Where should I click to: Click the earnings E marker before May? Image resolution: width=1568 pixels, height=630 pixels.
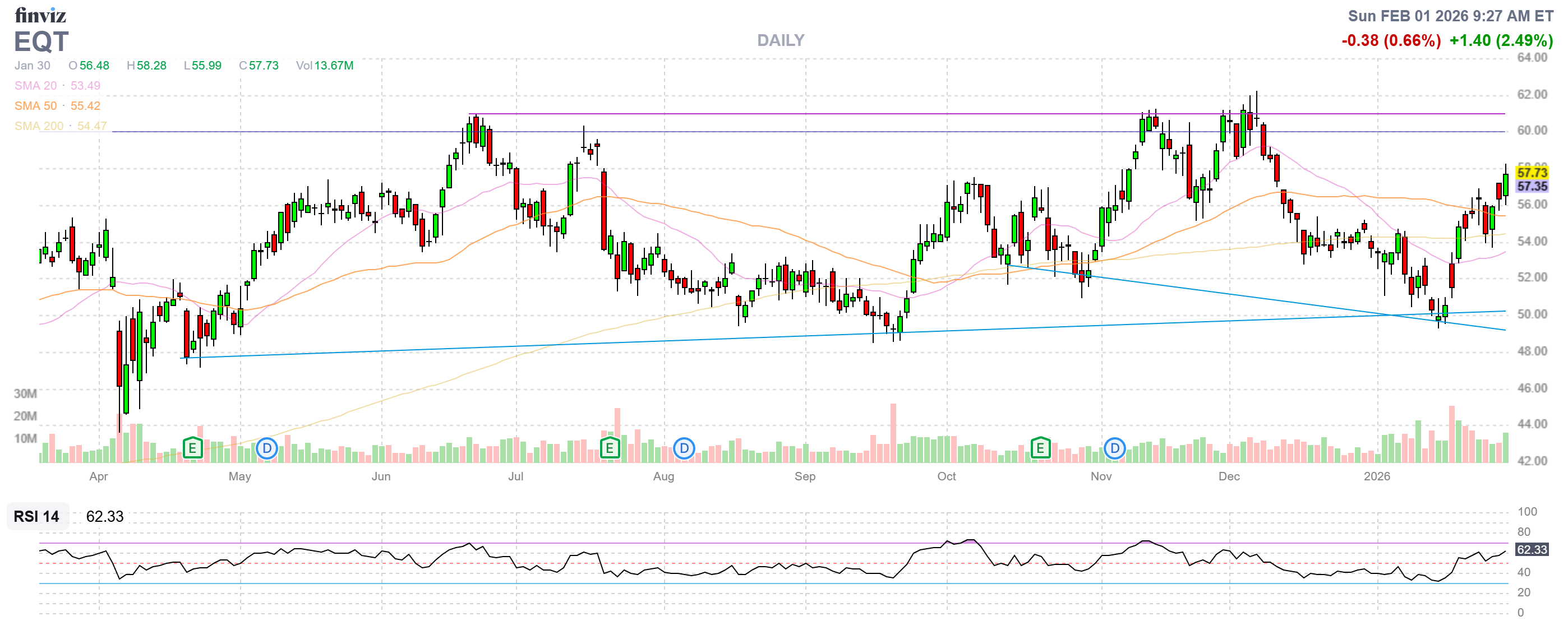pyautogui.click(x=192, y=449)
